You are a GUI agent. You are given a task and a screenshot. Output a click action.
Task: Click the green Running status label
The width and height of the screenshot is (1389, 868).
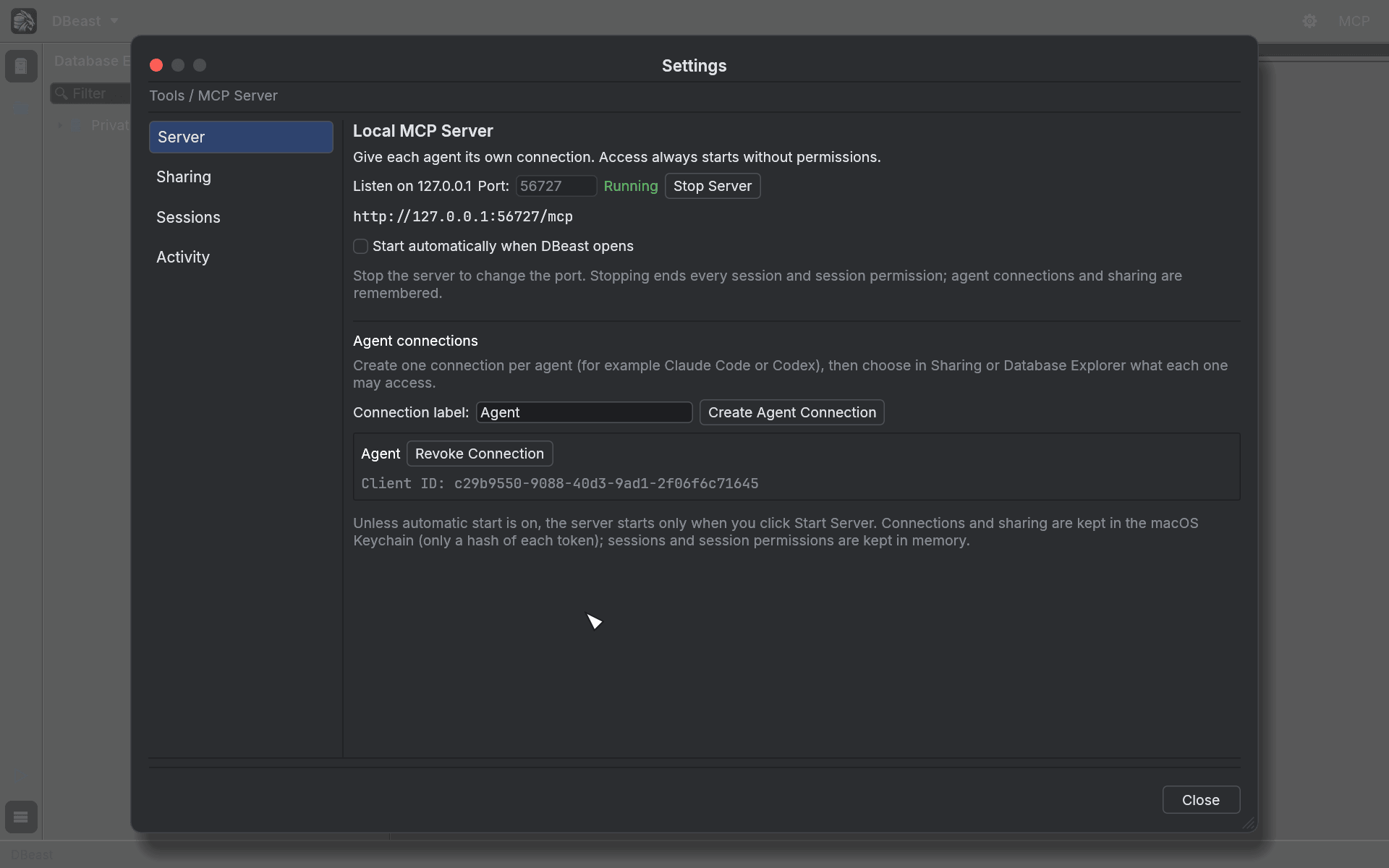click(x=631, y=186)
